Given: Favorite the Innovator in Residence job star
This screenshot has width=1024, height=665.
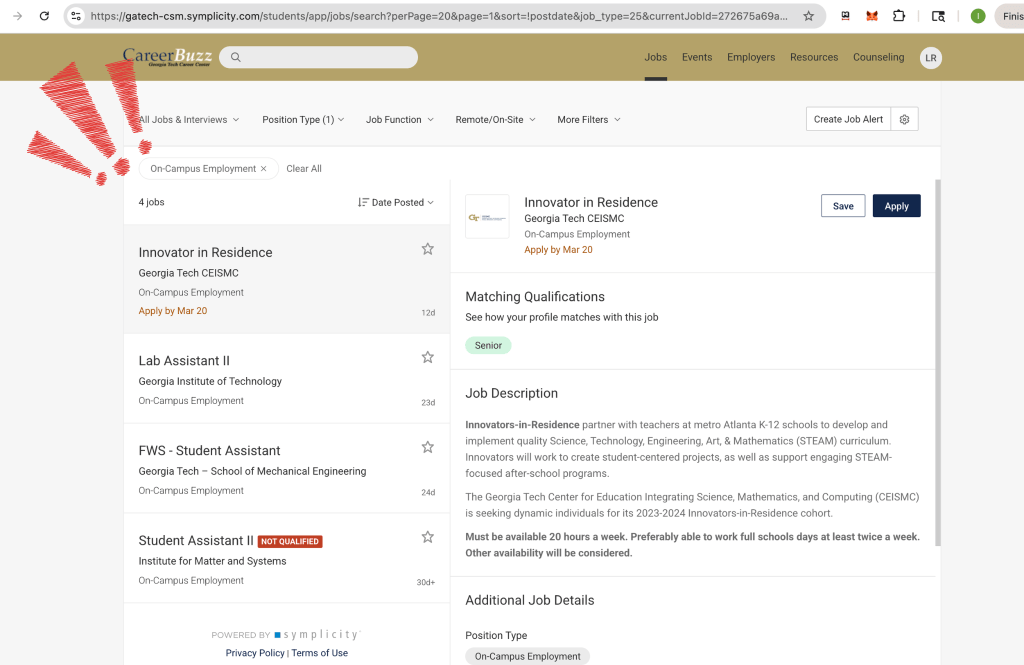Looking at the screenshot, I should (428, 249).
